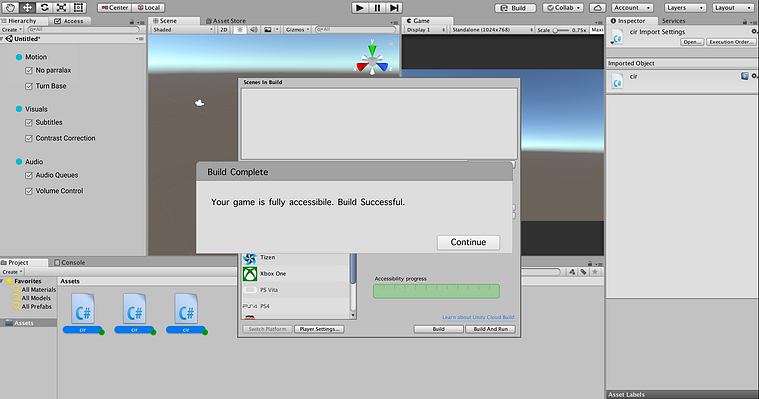This screenshot has width=759, height=399.
Task: Select the Rotate tool icon
Action: coord(45,7)
